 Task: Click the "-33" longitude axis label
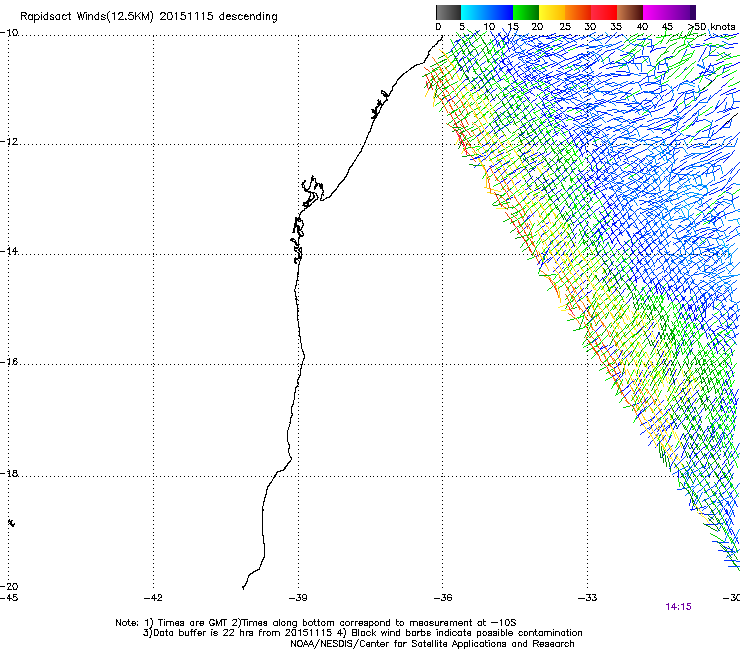point(588,598)
